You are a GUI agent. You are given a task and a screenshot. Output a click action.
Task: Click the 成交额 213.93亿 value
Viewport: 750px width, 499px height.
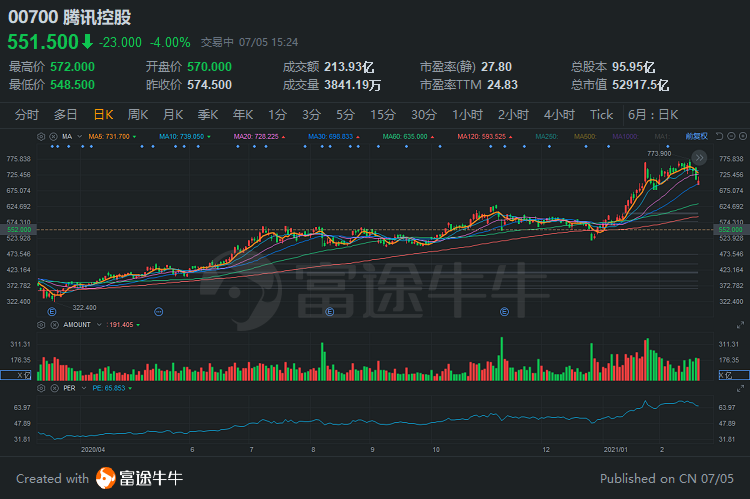click(x=349, y=67)
